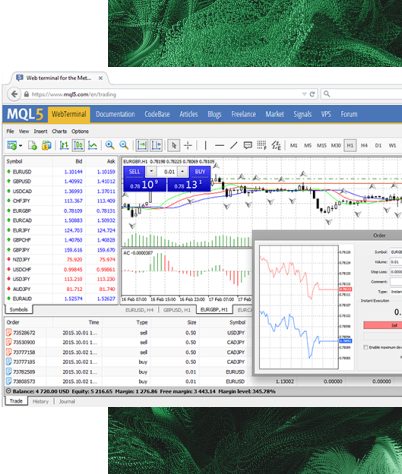
Task: Select the arrow cursor tool
Action: (x=174, y=145)
